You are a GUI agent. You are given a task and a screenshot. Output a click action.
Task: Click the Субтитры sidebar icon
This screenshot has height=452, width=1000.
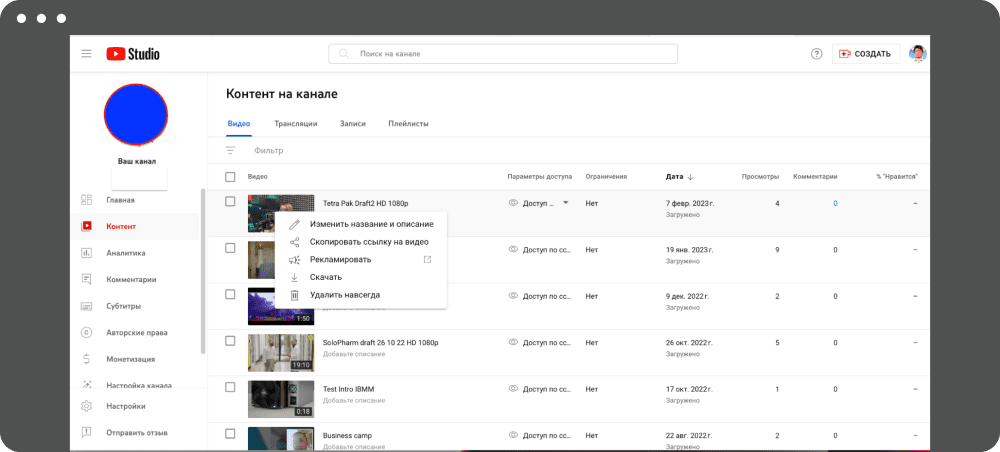click(87, 306)
